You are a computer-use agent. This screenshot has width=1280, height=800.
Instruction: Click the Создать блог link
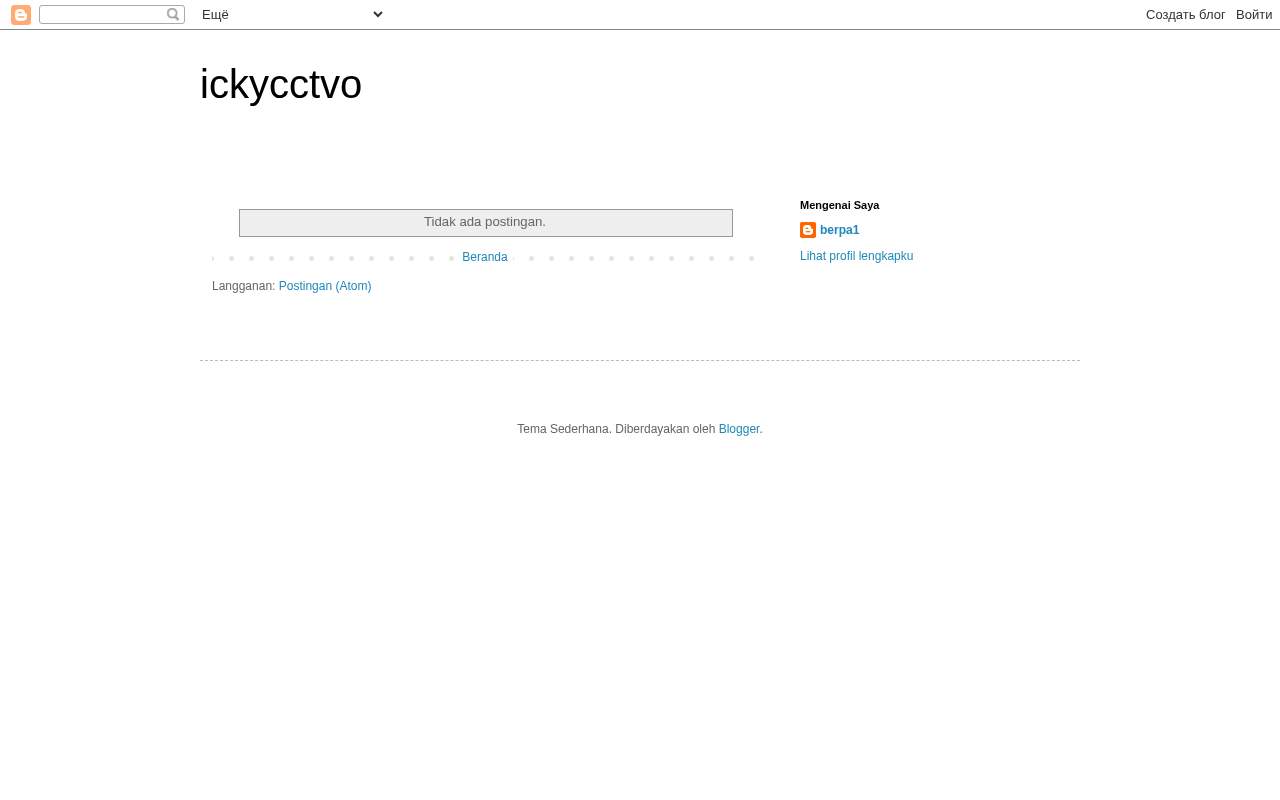pyautogui.click(x=1185, y=14)
